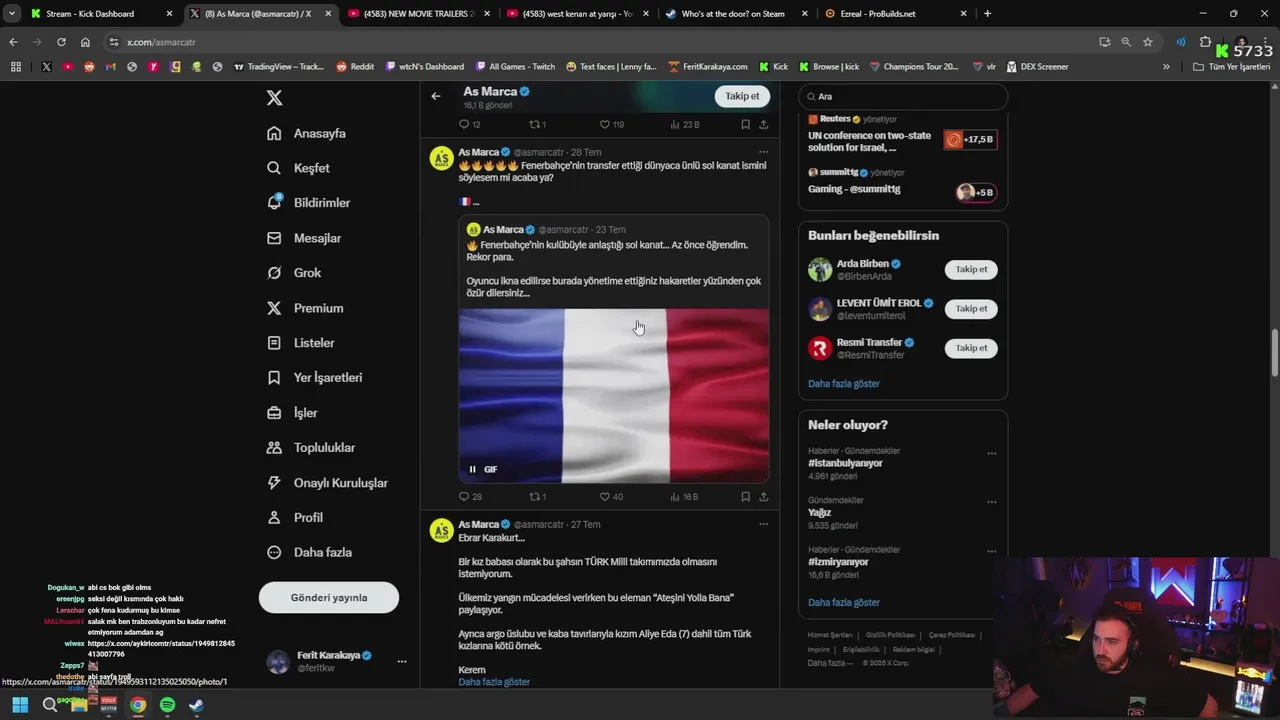This screenshot has height=720, width=1280.
Task: Open account menu next to Ferit Karakaya
Action: click(401, 662)
